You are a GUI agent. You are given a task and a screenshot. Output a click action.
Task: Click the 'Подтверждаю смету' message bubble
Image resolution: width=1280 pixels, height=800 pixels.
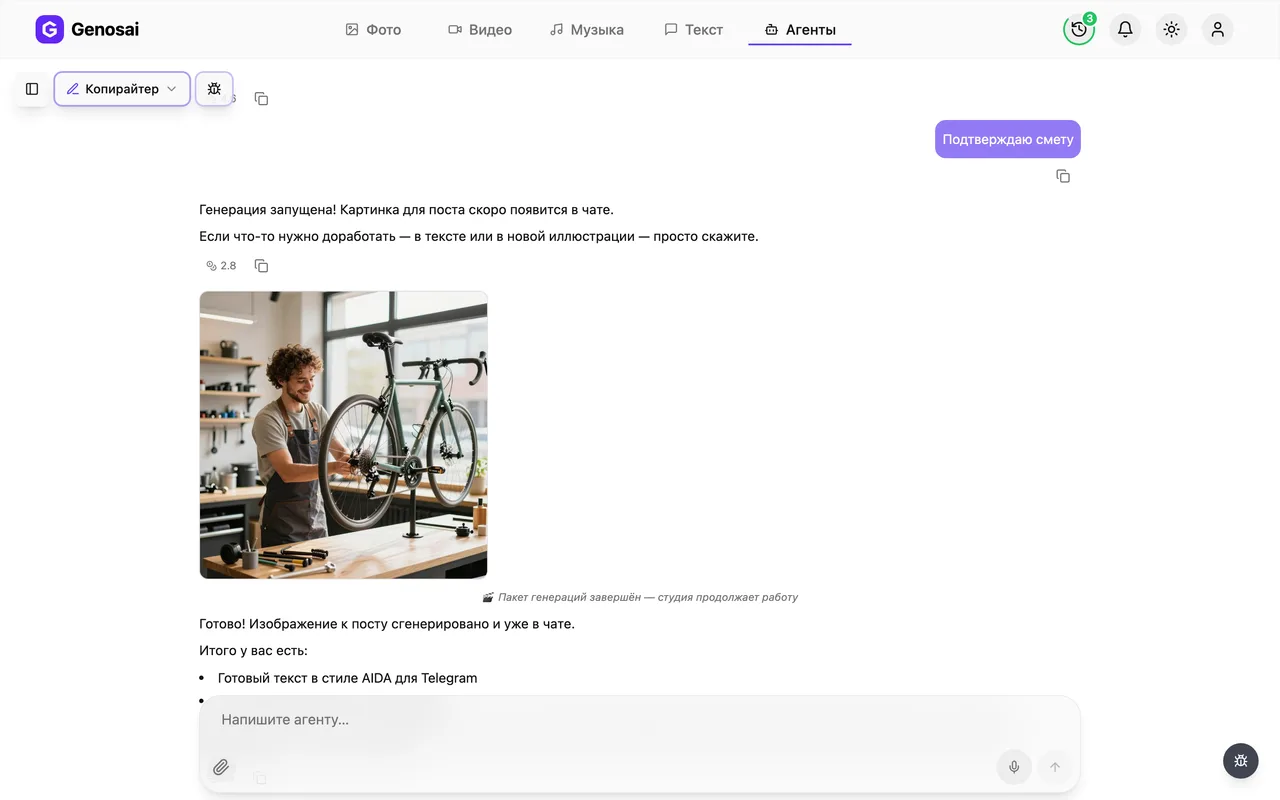[x=1008, y=139]
